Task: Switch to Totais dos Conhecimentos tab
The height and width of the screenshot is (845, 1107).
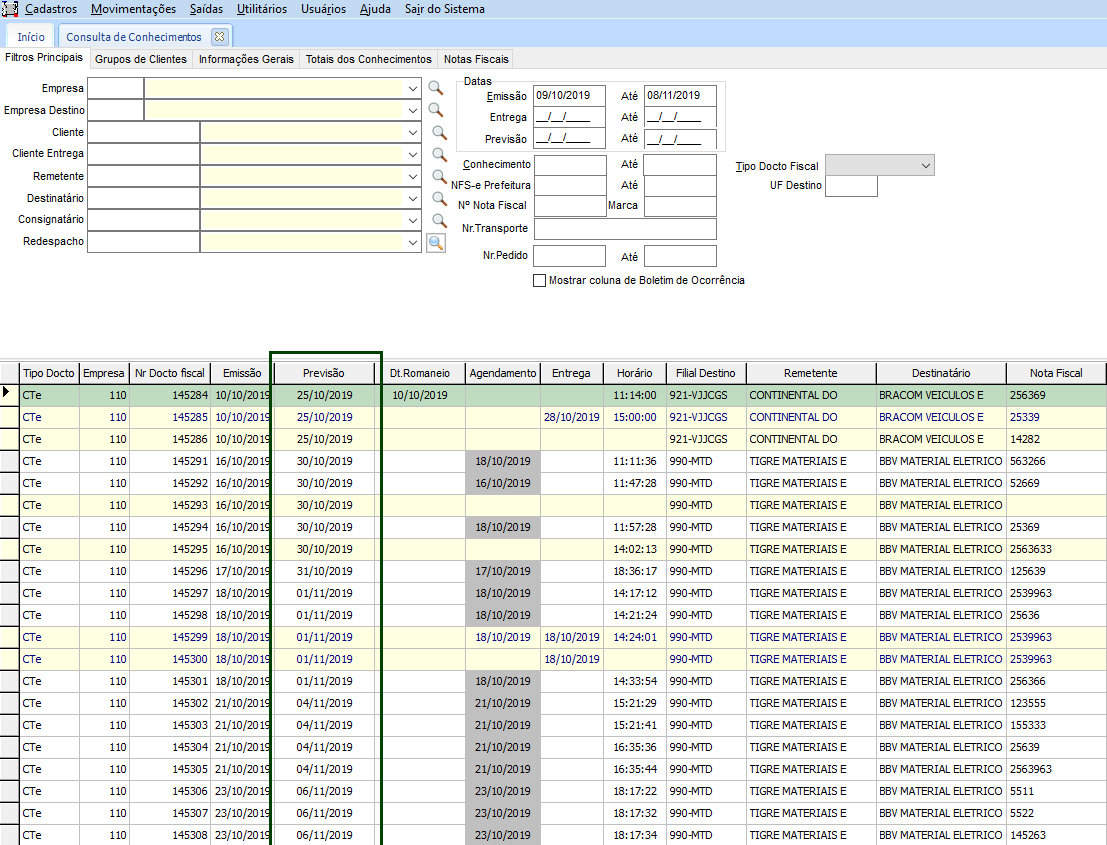Action: click(368, 59)
